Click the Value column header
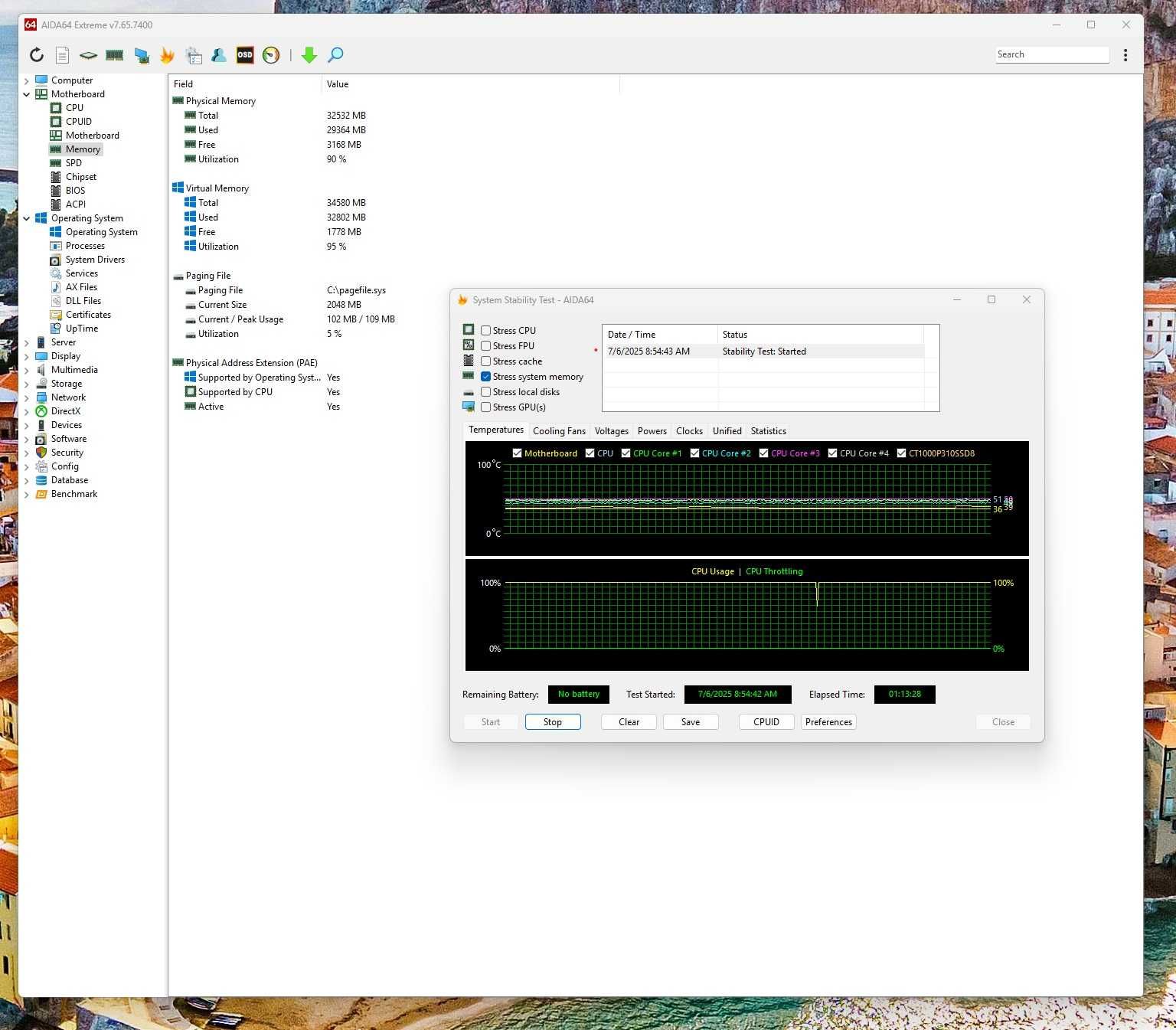The width and height of the screenshot is (1176, 1030). tap(470, 84)
